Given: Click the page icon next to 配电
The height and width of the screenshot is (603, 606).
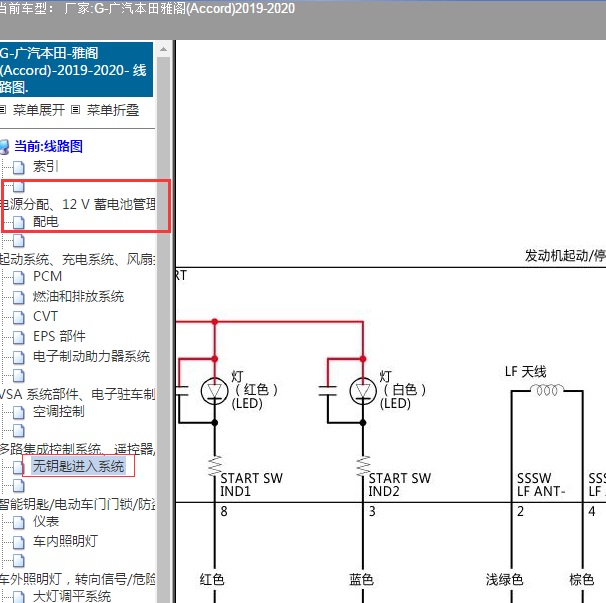Looking at the screenshot, I should pyautogui.click(x=19, y=222).
